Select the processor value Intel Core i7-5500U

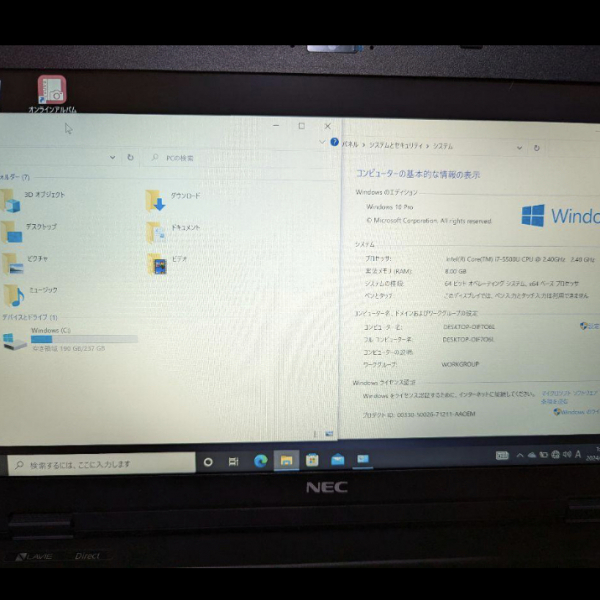point(520,259)
